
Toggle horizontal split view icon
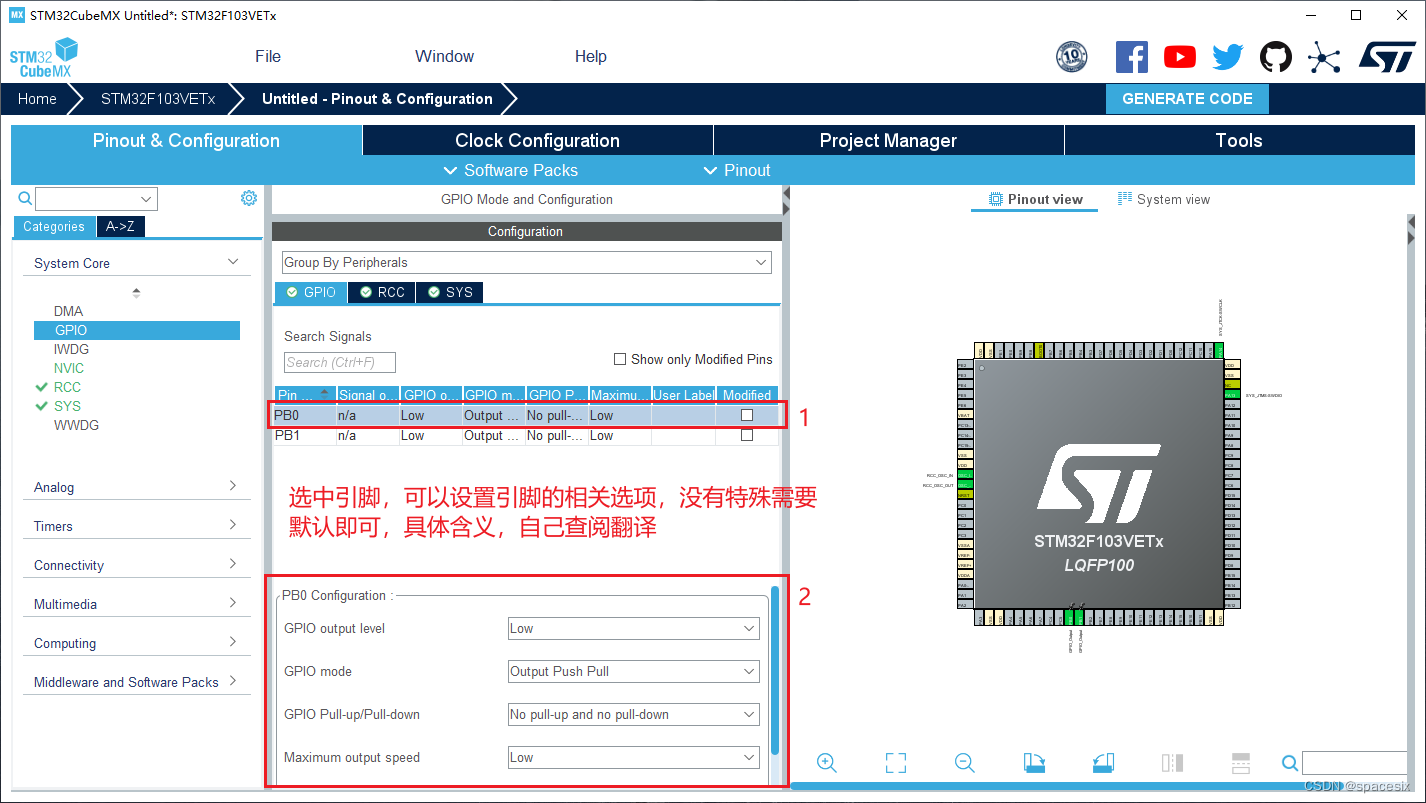coord(1241,763)
